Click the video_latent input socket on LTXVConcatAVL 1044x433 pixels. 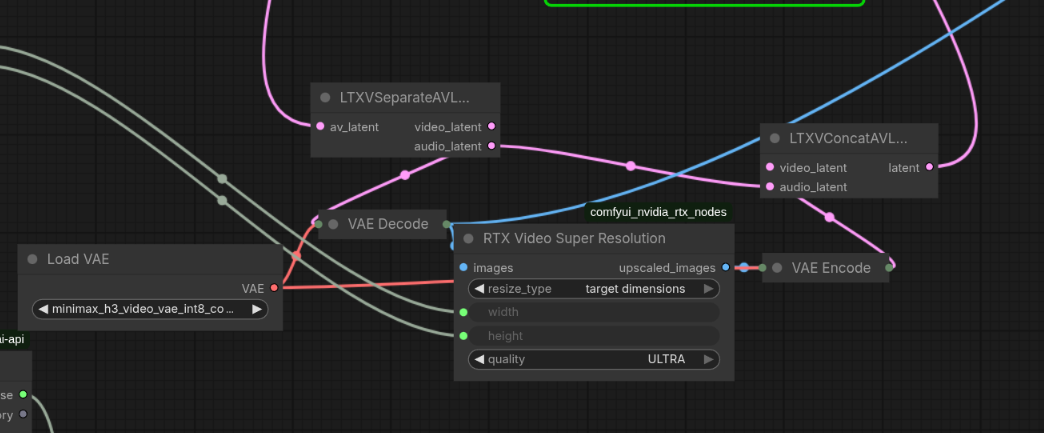tap(770, 167)
